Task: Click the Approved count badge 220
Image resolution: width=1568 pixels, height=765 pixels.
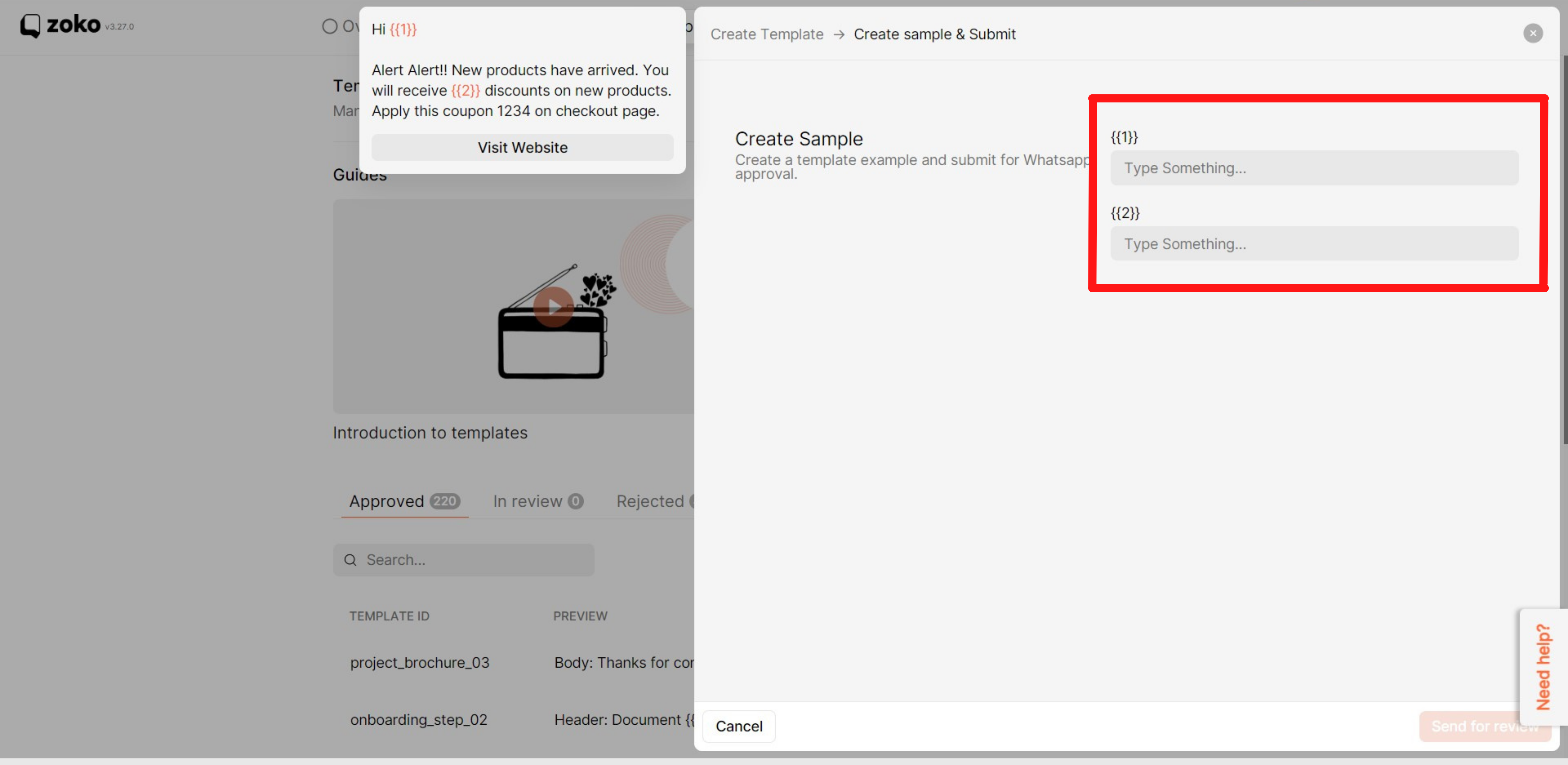Action: [x=445, y=501]
